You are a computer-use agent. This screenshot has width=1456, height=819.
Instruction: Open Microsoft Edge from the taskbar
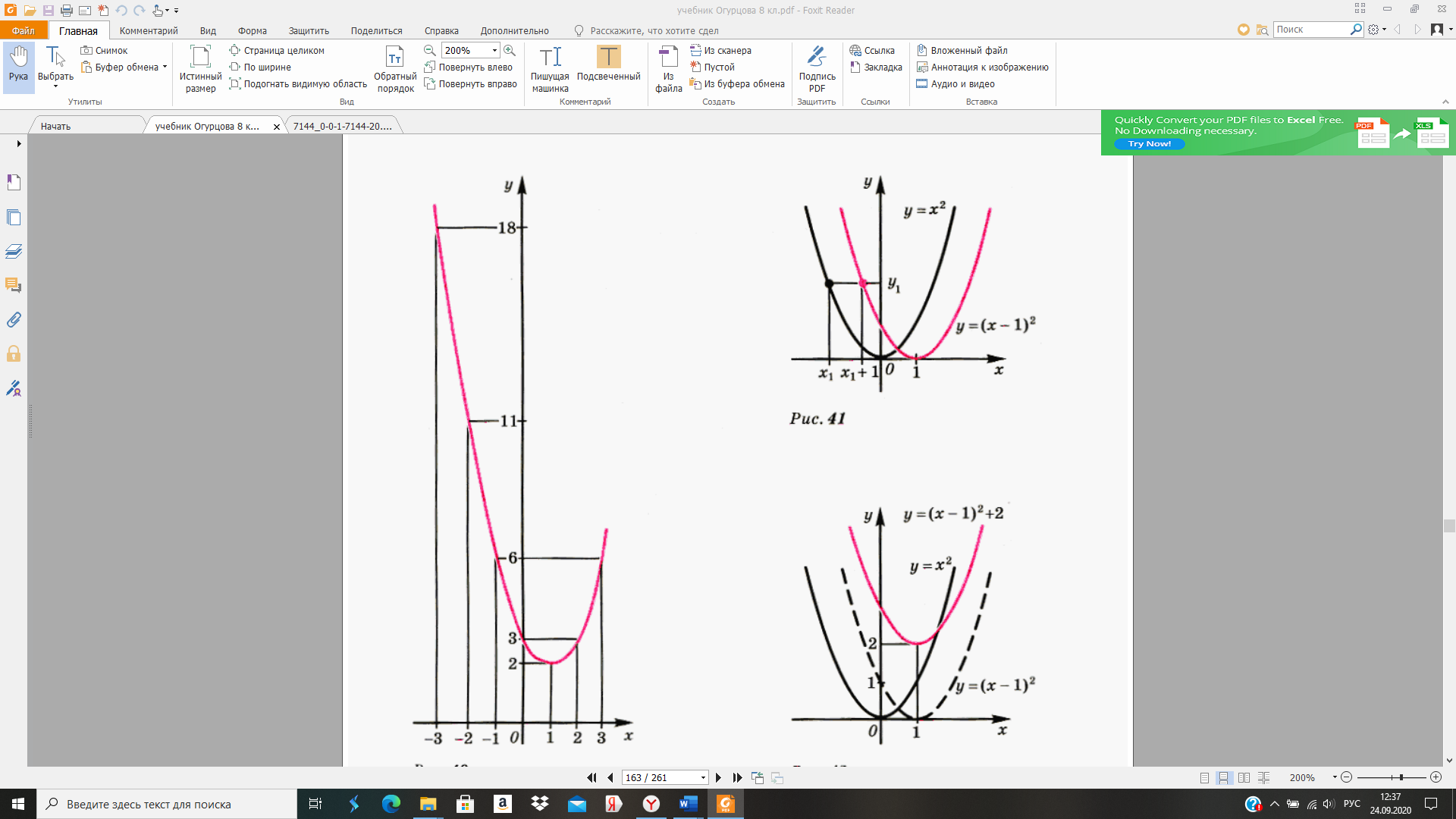point(391,804)
